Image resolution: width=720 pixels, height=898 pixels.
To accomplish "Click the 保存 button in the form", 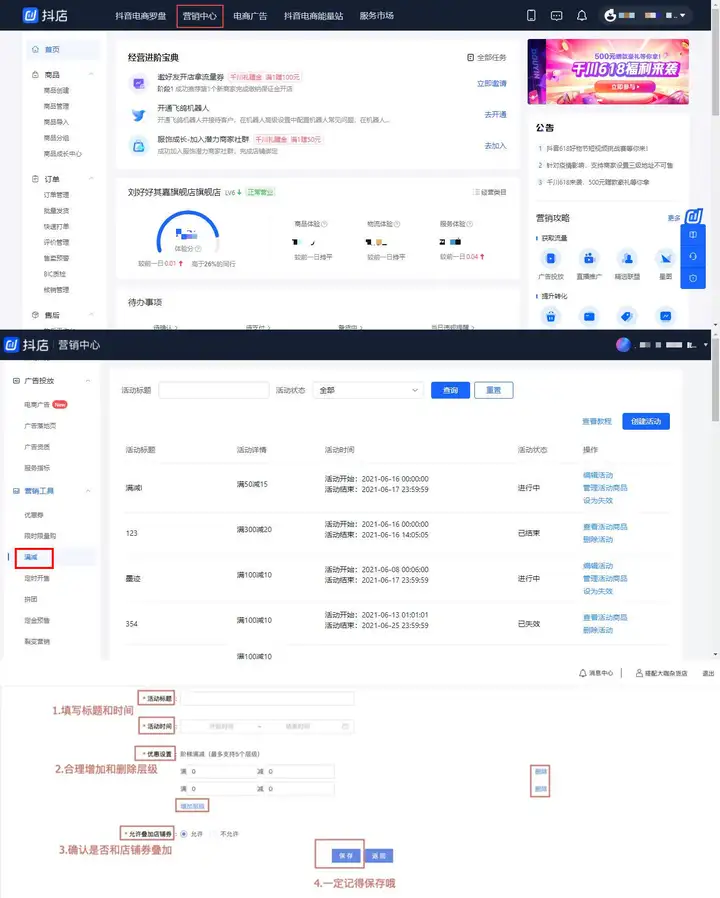I will pos(346,856).
